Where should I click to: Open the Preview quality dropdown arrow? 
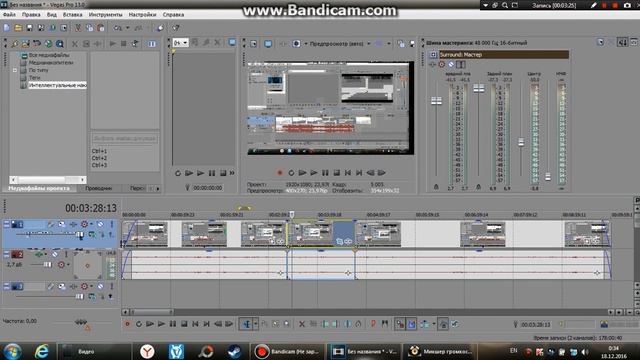(x=369, y=43)
